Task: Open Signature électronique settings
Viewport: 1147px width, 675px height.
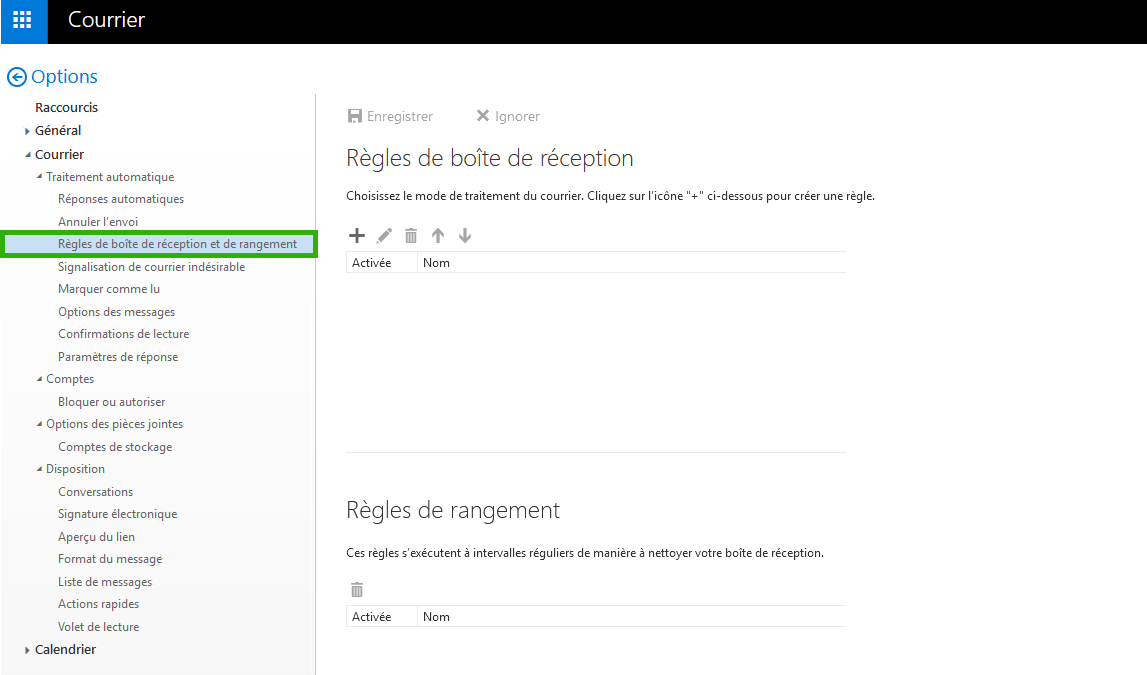Action: point(117,514)
